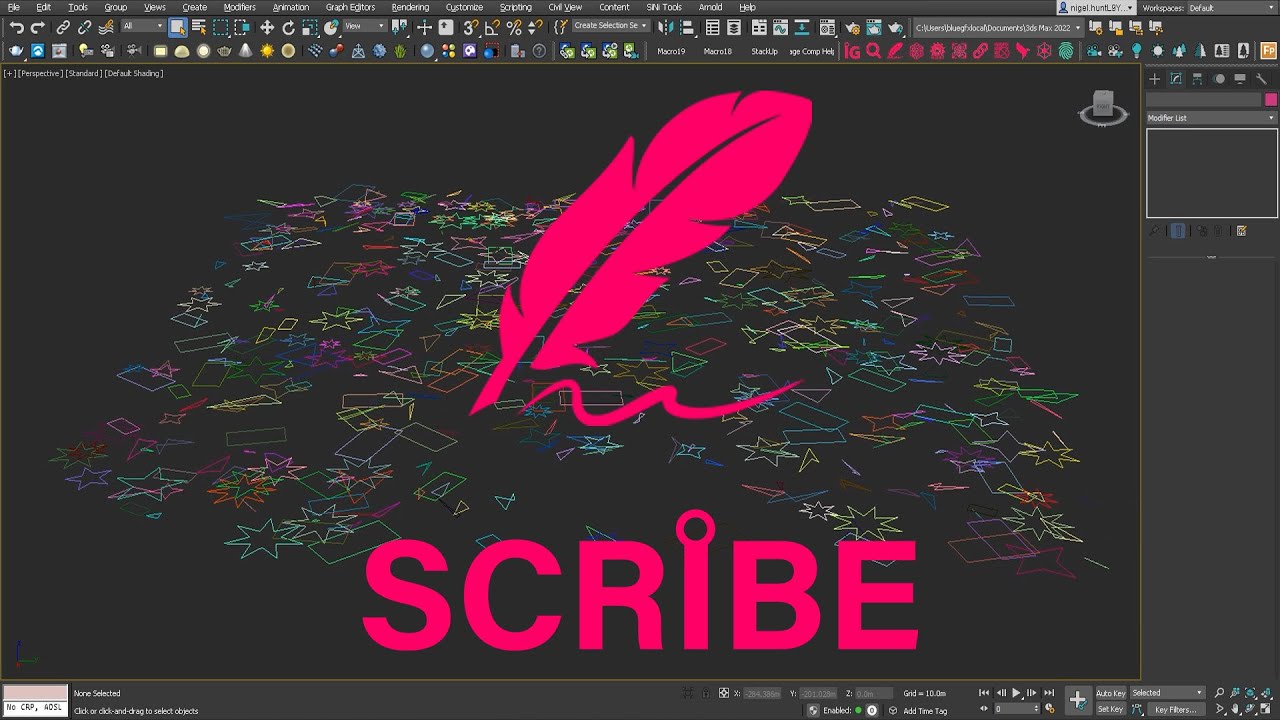Open the SiNi Tools menu
1280x720 pixels.
pyautogui.click(x=664, y=7)
